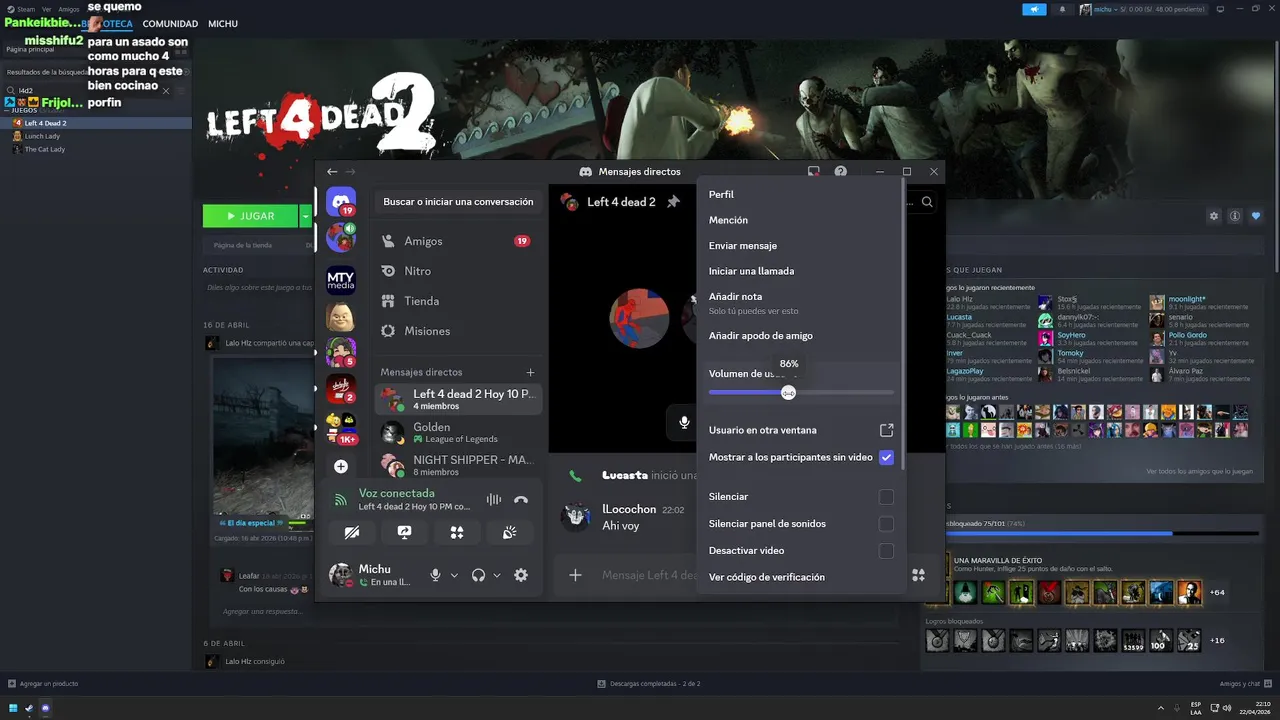Check the Silenciar checkbox
The width and height of the screenshot is (1280, 720).
tap(886, 497)
